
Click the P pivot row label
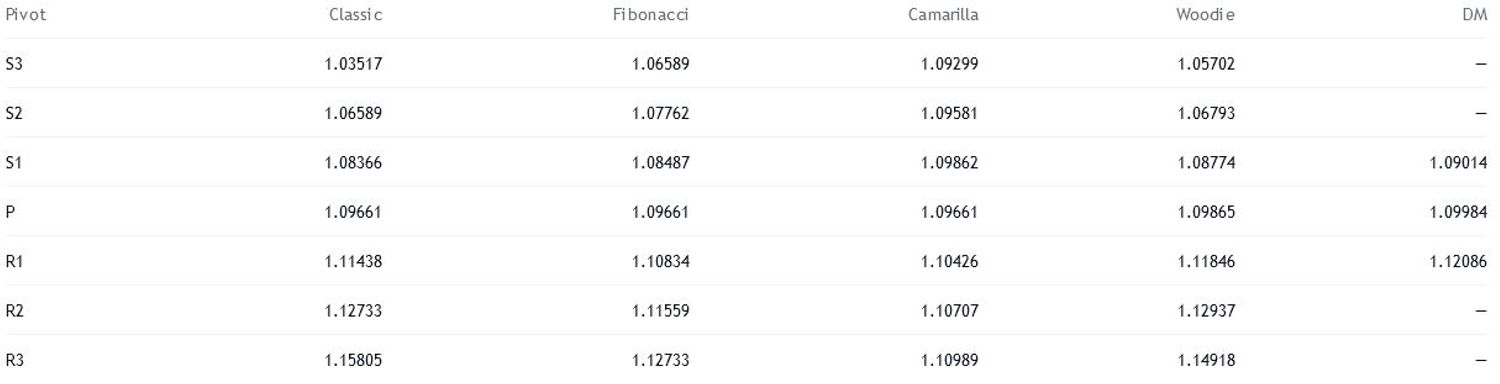pyautogui.click(x=10, y=212)
